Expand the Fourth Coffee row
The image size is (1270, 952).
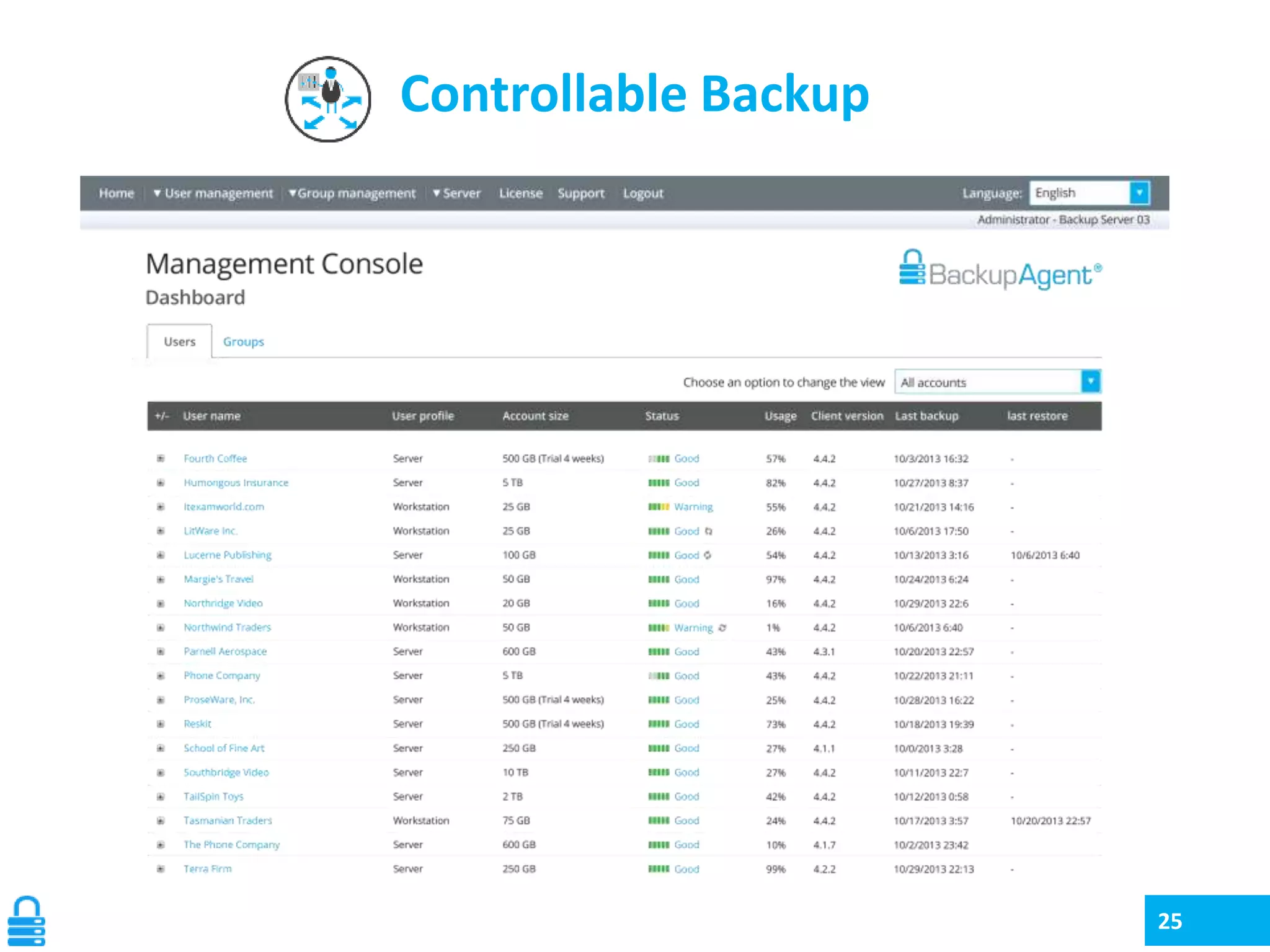coord(161,459)
